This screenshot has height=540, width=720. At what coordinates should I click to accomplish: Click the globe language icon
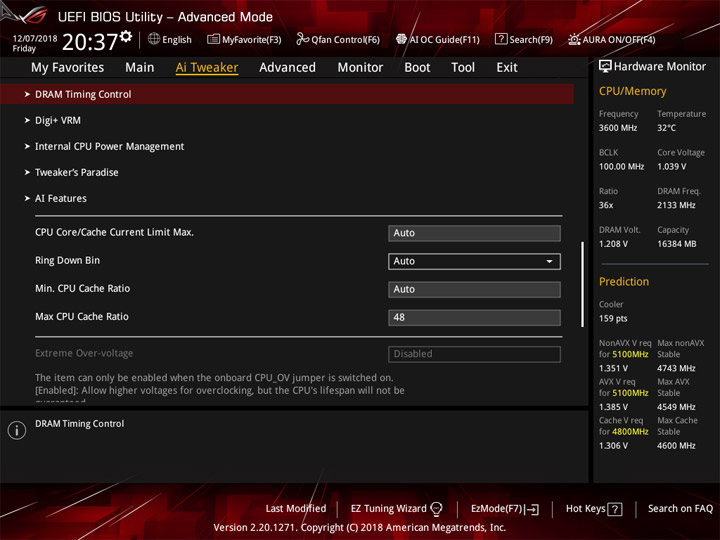tap(154, 39)
